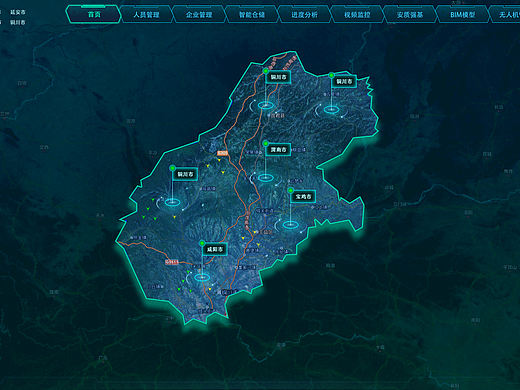Click the 渭南市 map label
This screenshot has width=520, height=390.
[278, 150]
